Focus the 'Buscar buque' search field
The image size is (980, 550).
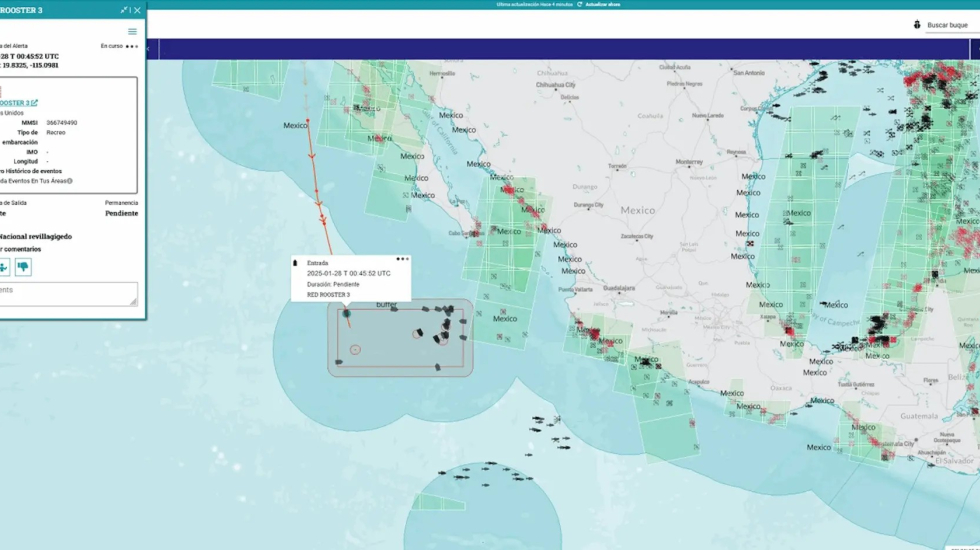(951, 26)
